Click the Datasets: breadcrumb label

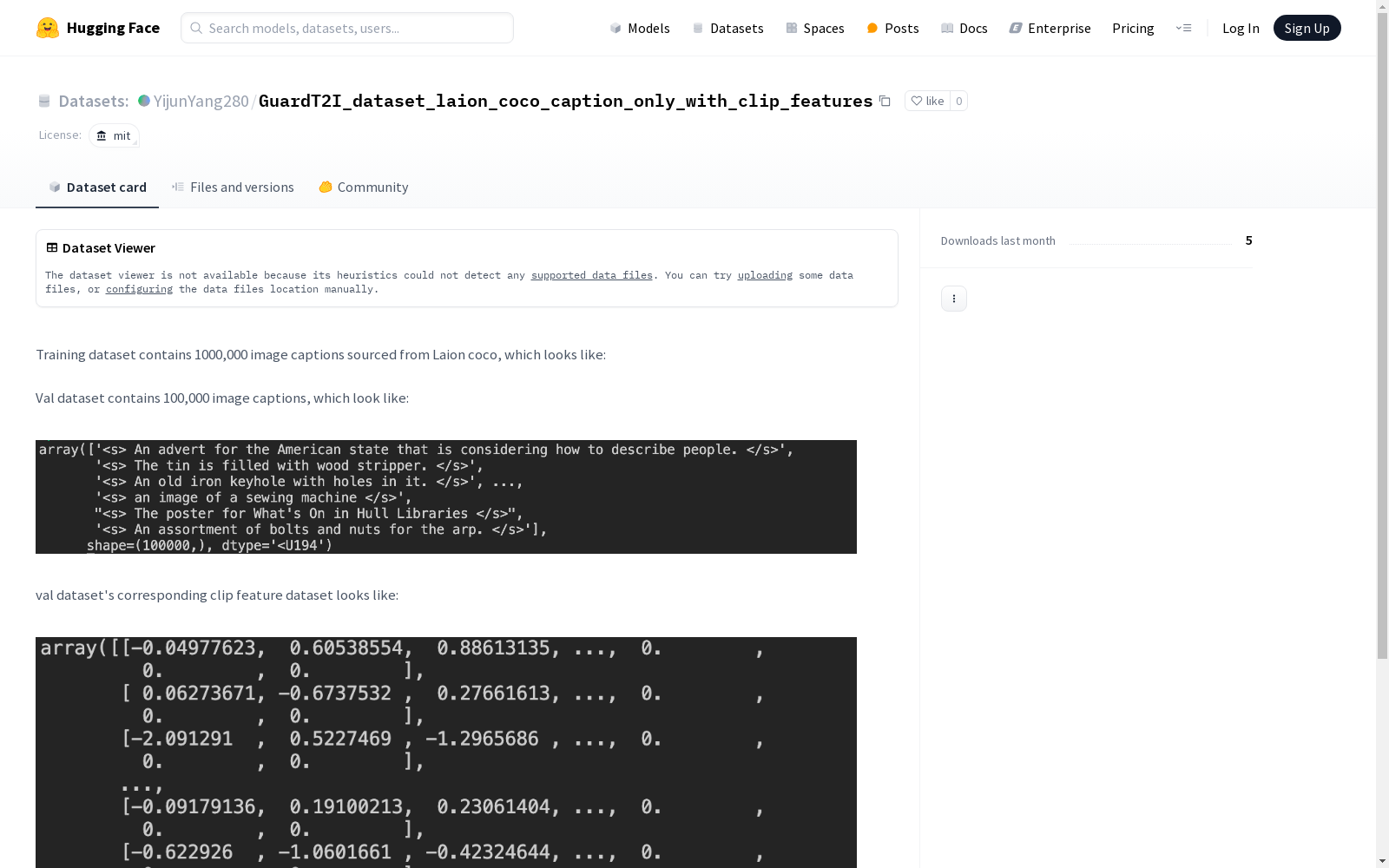coord(94,101)
